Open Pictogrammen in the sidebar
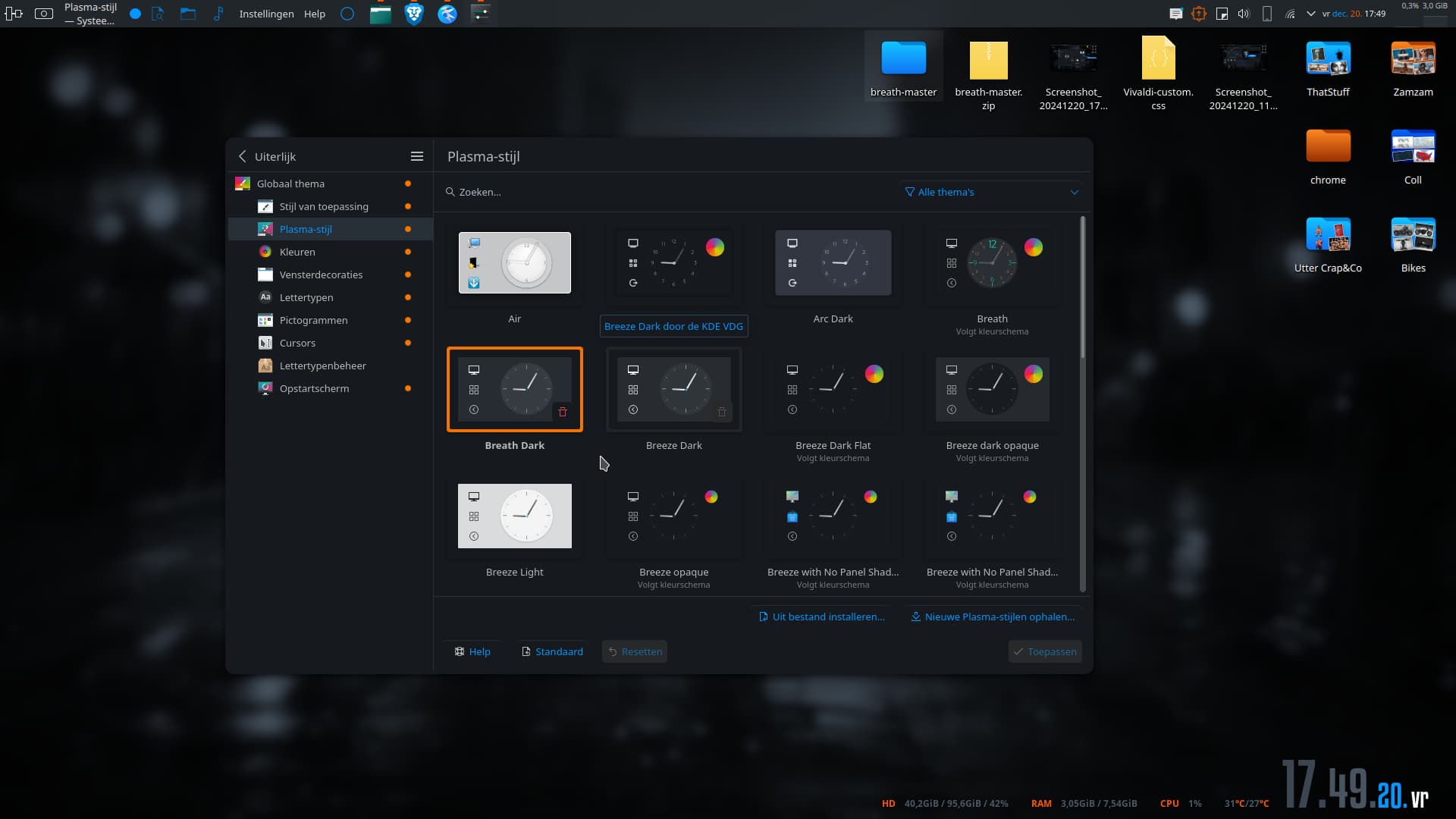Screen dimensions: 1456x819 click(x=330, y=320)
